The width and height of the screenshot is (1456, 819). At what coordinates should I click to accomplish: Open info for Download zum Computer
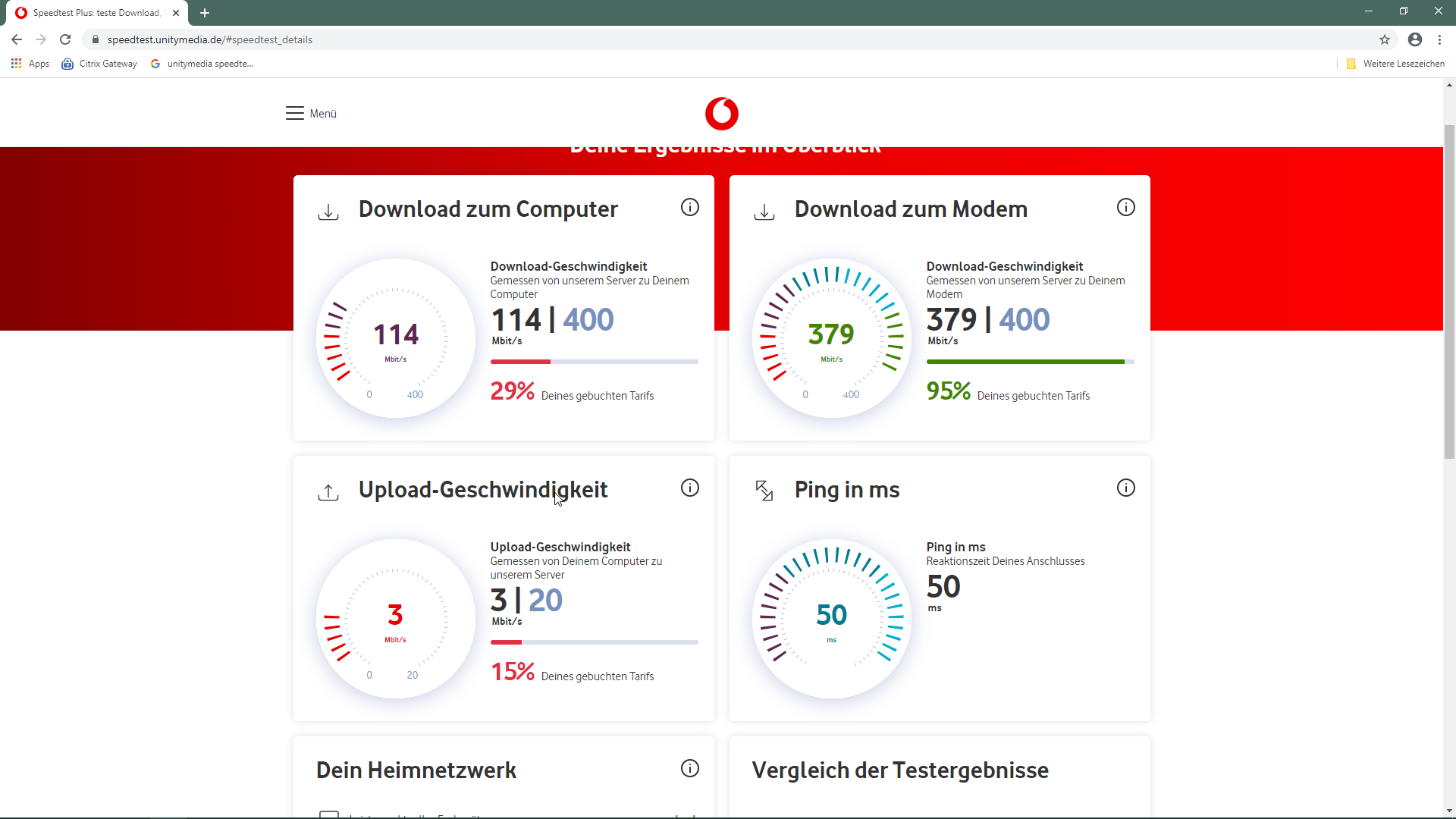[689, 207]
